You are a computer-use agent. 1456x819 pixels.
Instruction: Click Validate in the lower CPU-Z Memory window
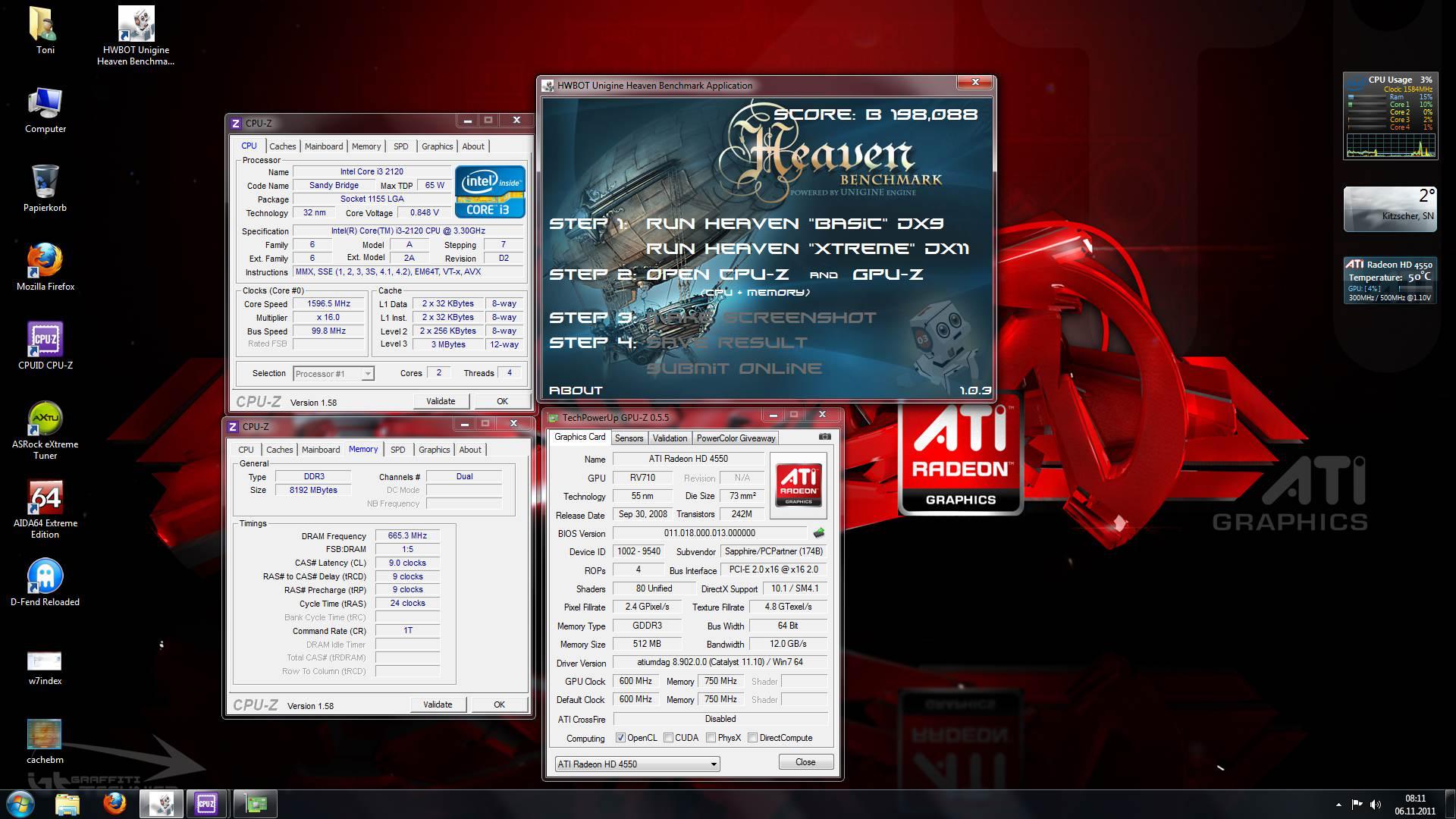click(438, 704)
